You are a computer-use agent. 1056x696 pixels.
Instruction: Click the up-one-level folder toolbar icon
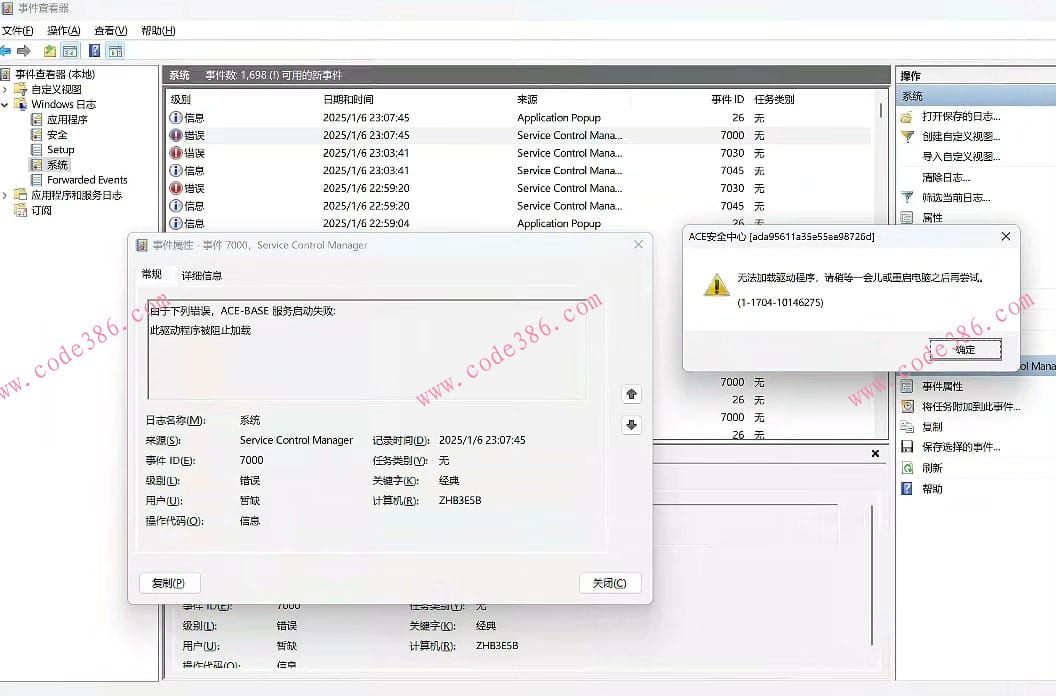50,51
